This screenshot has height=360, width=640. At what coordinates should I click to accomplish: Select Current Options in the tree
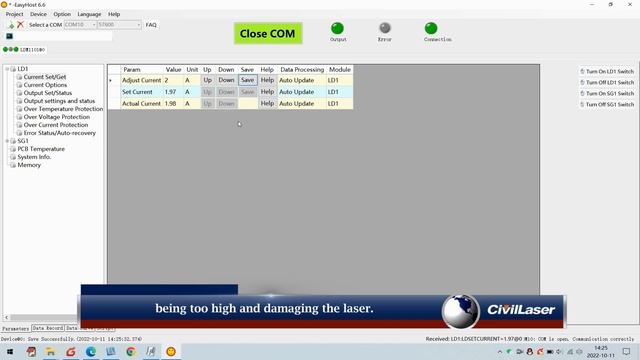tap(45, 85)
